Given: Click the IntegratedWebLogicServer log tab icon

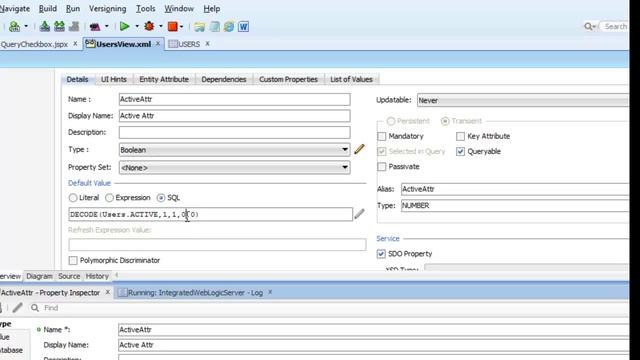Looking at the screenshot, I should 122,292.
